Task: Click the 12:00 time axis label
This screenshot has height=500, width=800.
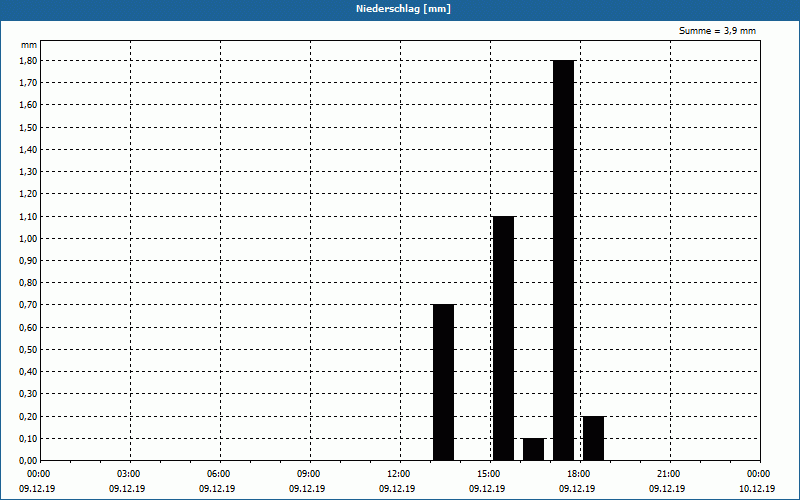Action: point(401,474)
